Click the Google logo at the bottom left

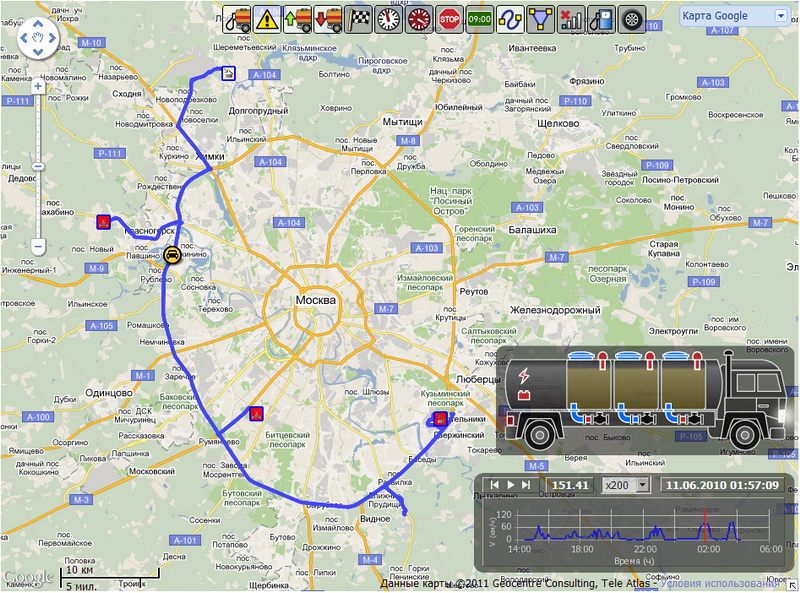[x=28, y=577]
